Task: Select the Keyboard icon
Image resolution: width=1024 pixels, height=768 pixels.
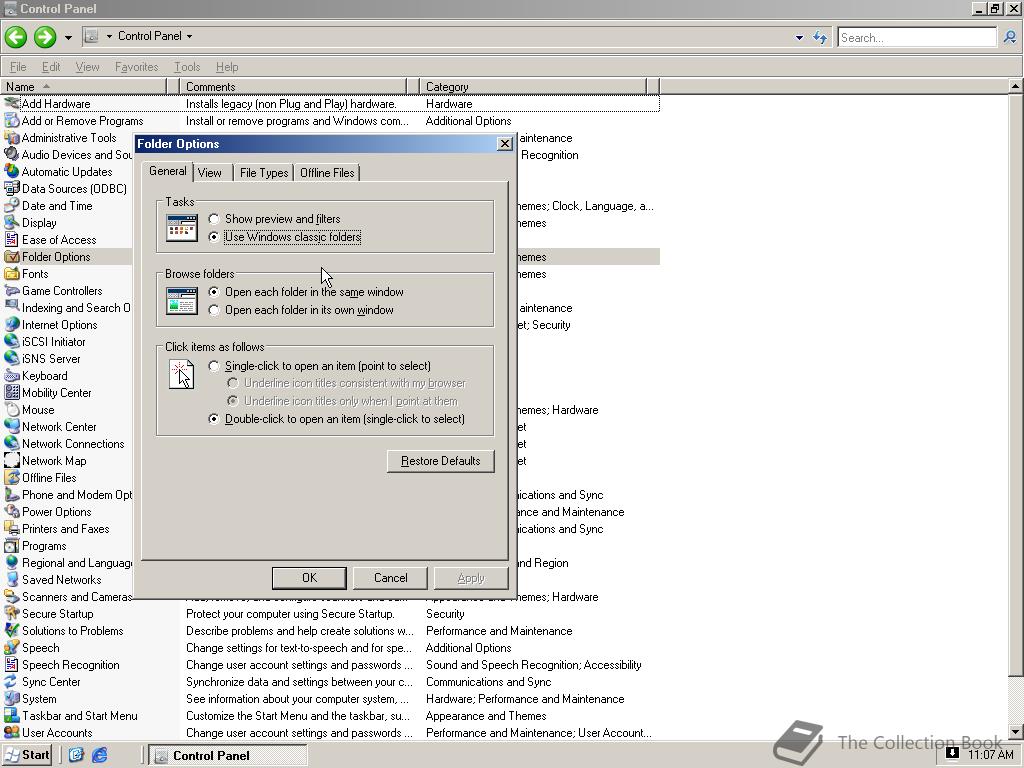Action: click(12, 375)
